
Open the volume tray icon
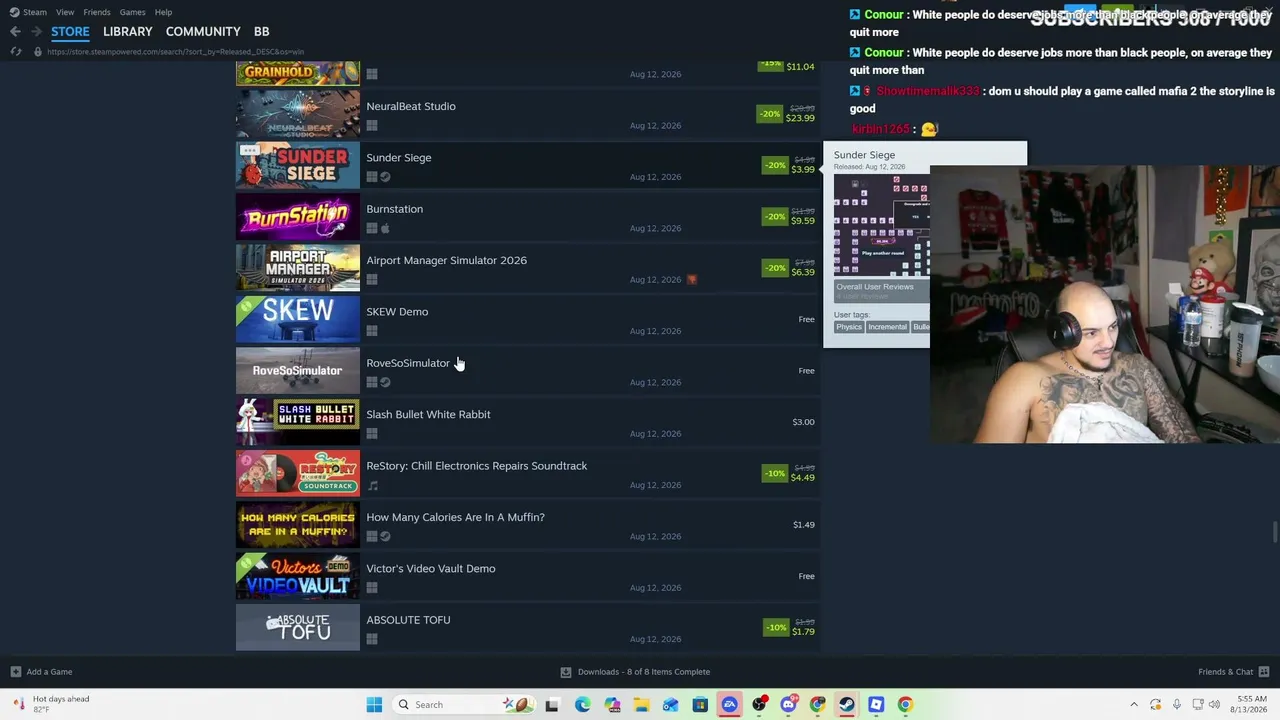1215,705
